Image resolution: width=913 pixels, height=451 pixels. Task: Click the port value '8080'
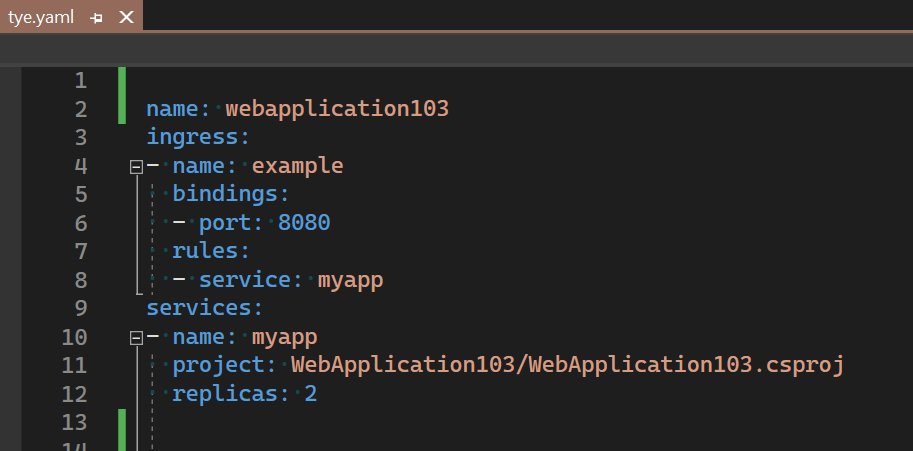point(304,222)
